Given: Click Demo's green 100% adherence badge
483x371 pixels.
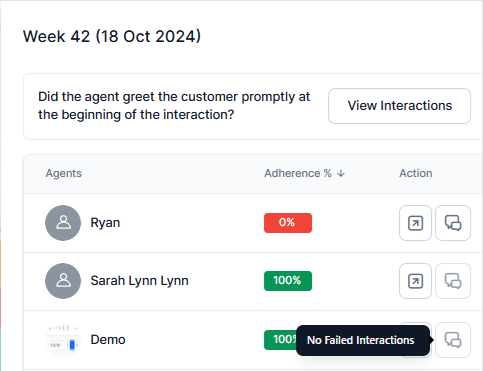Looking at the screenshot, I should tap(280, 340).
